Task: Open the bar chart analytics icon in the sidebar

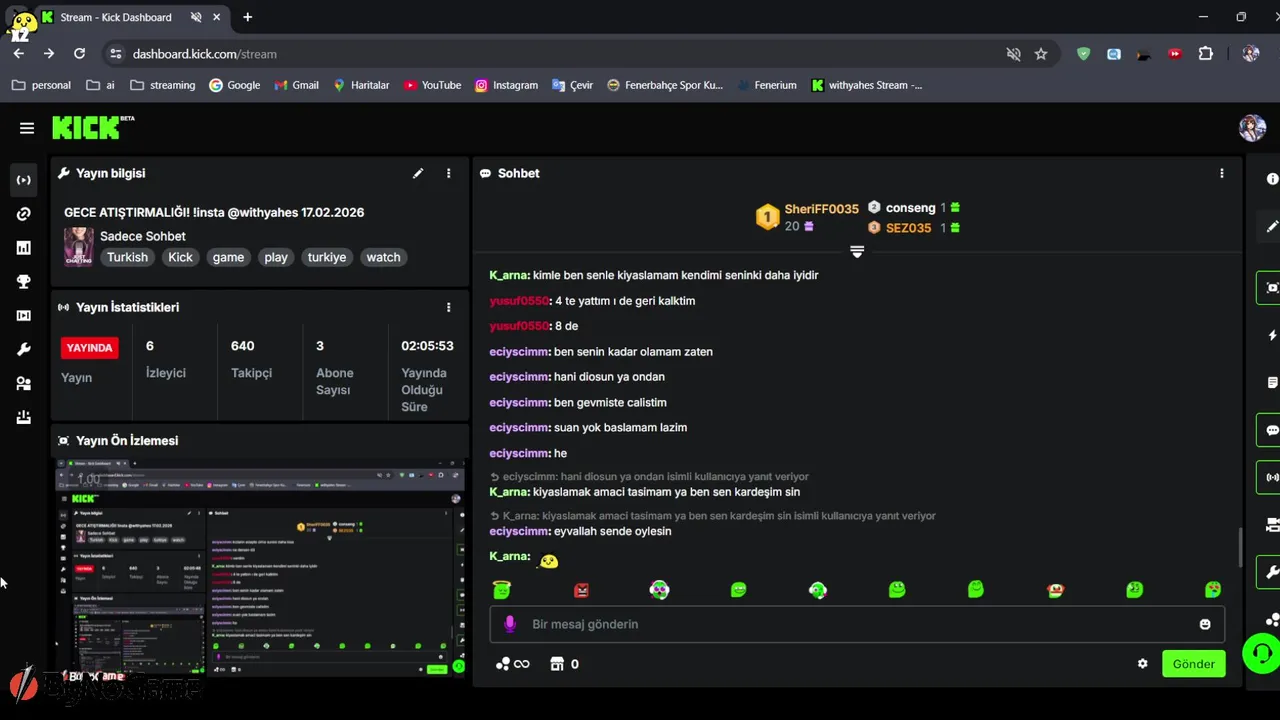Action: tap(23, 248)
